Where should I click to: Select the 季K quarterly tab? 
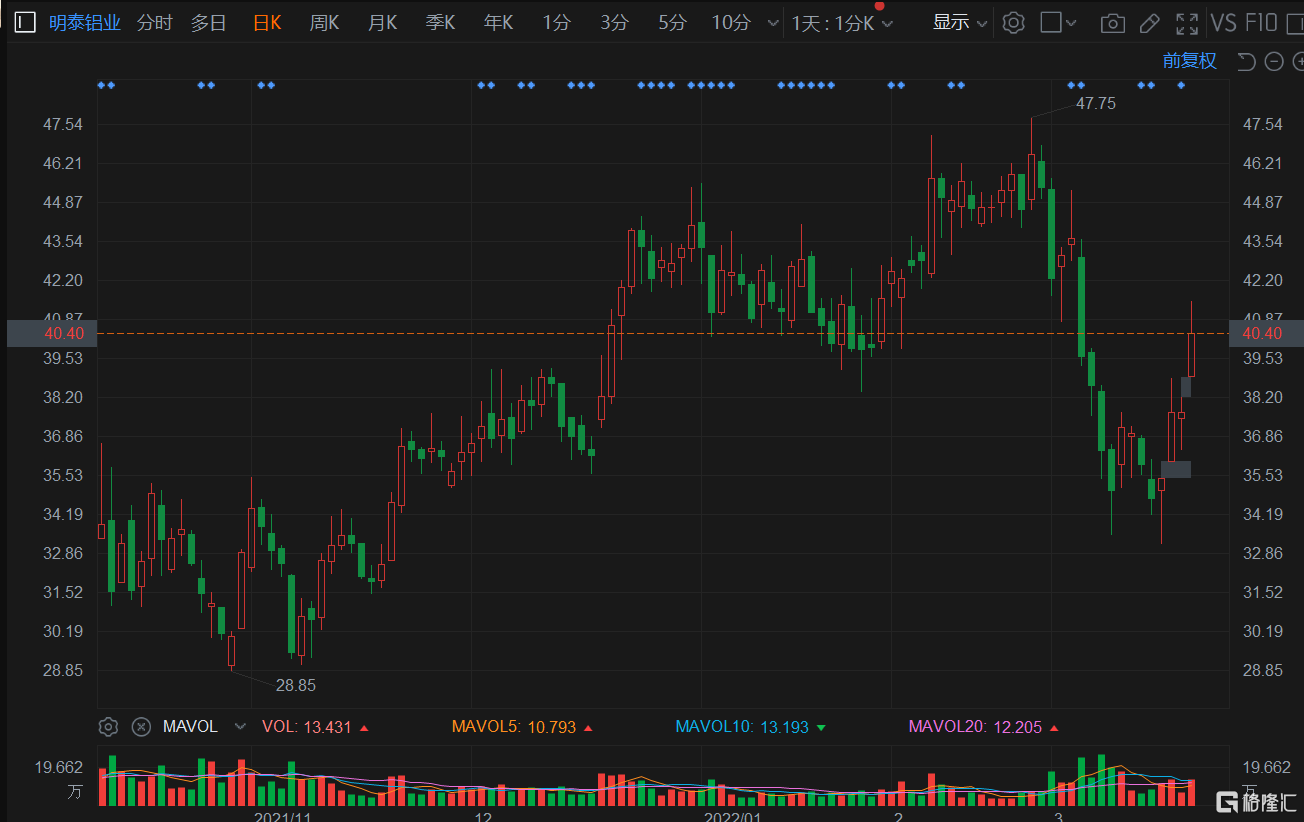tap(441, 22)
